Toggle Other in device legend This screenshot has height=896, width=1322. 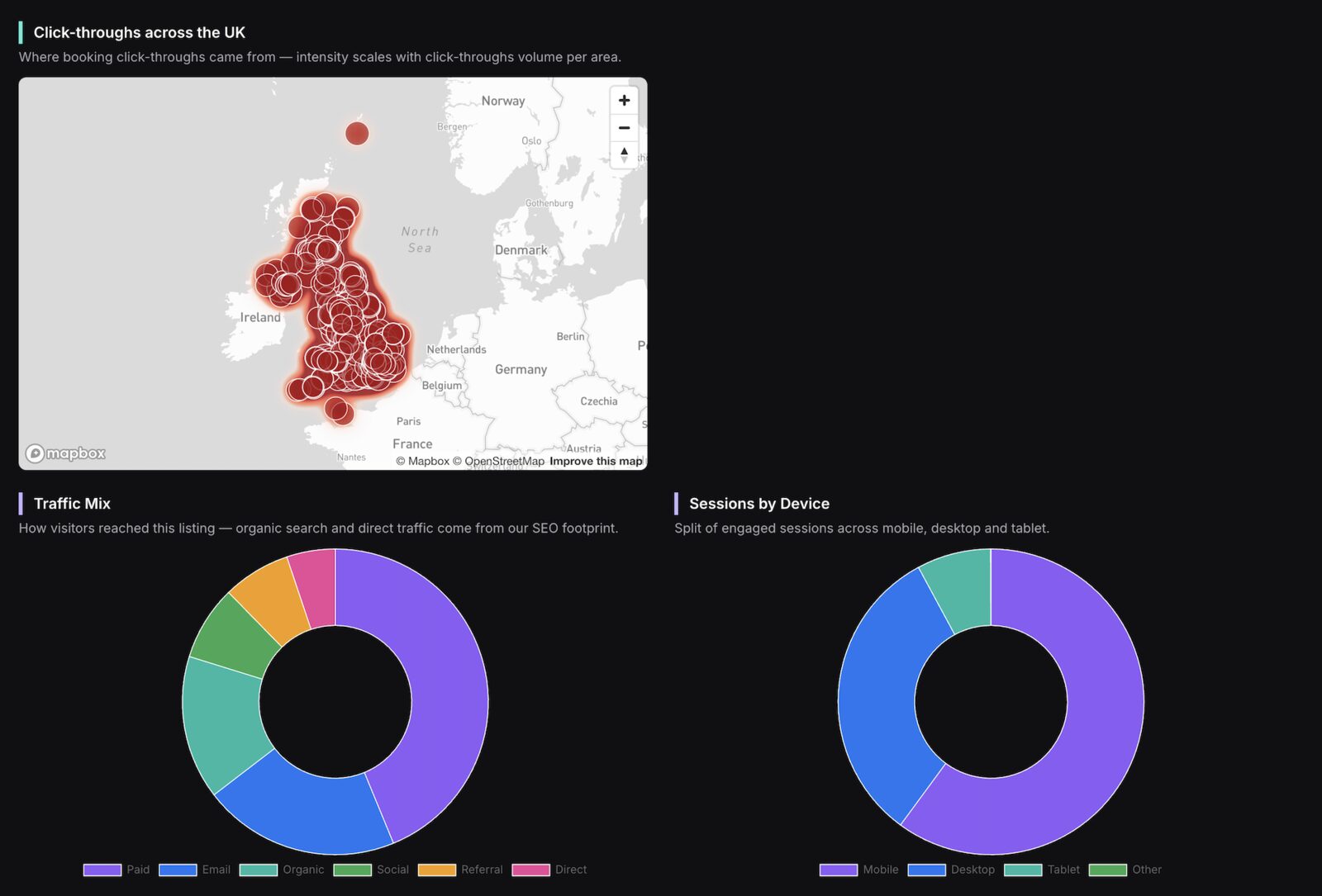1125,870
